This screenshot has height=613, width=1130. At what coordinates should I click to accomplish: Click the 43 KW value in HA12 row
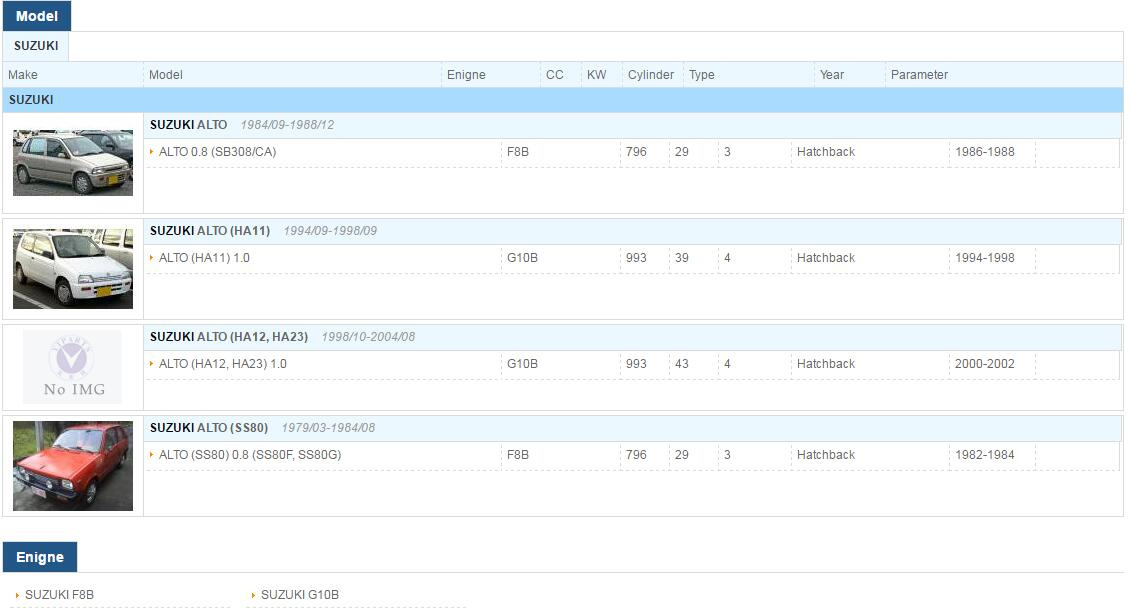click(x=682, y=364)
